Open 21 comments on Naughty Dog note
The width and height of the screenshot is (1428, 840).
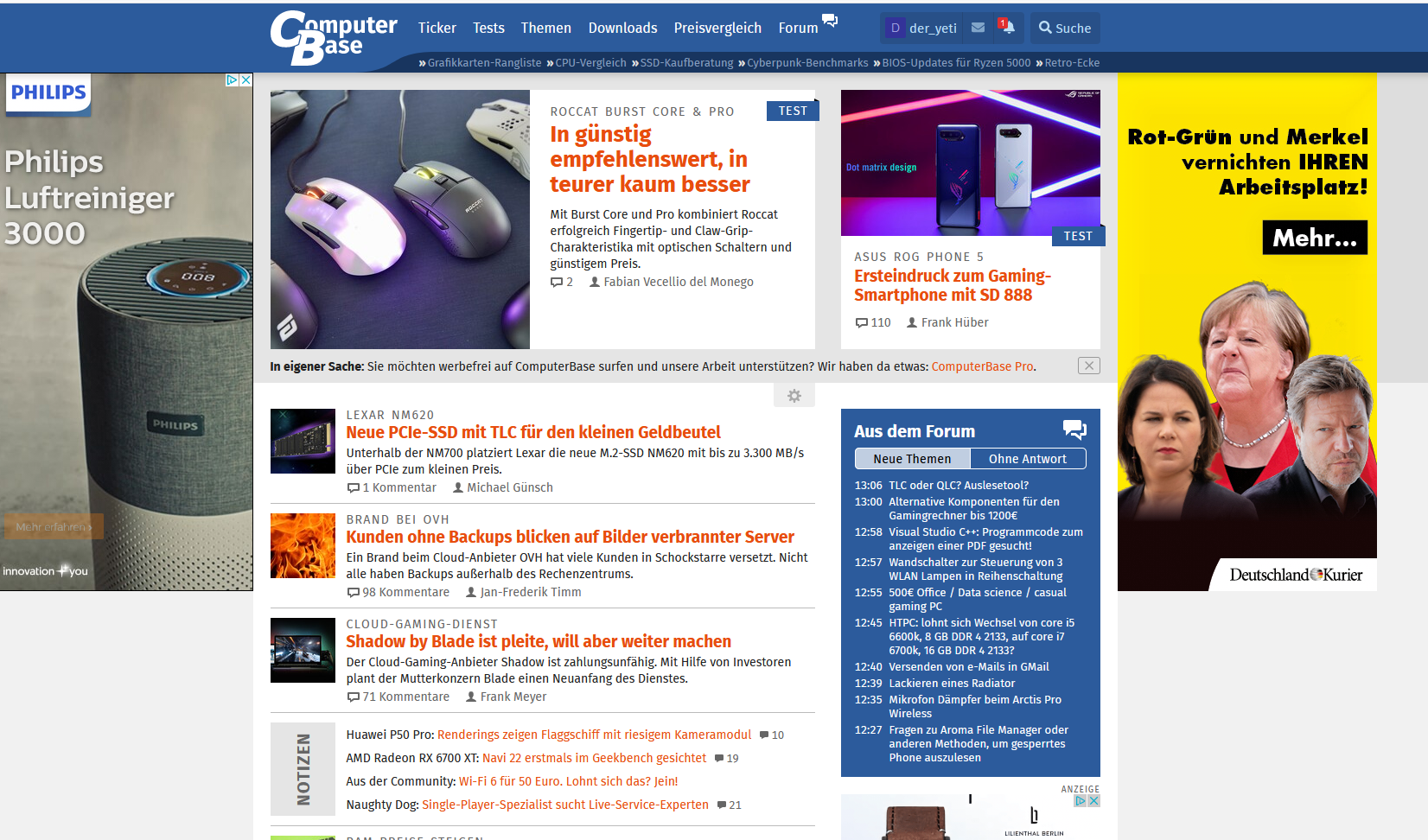pyautogui.click(x=730, y=805)
